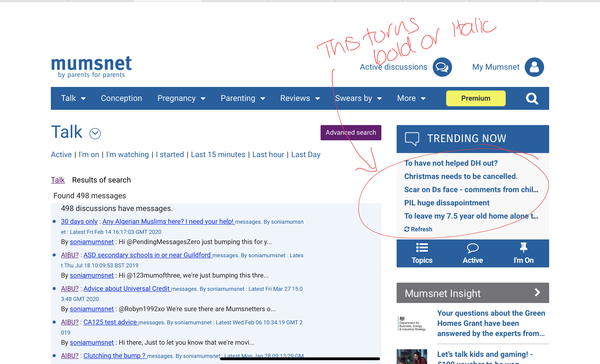This screenshot has height=364, width=600.
Task: Open 'Let's talk kids and gaming!' article
Action: pyautogui.click(x=485, y=356)
